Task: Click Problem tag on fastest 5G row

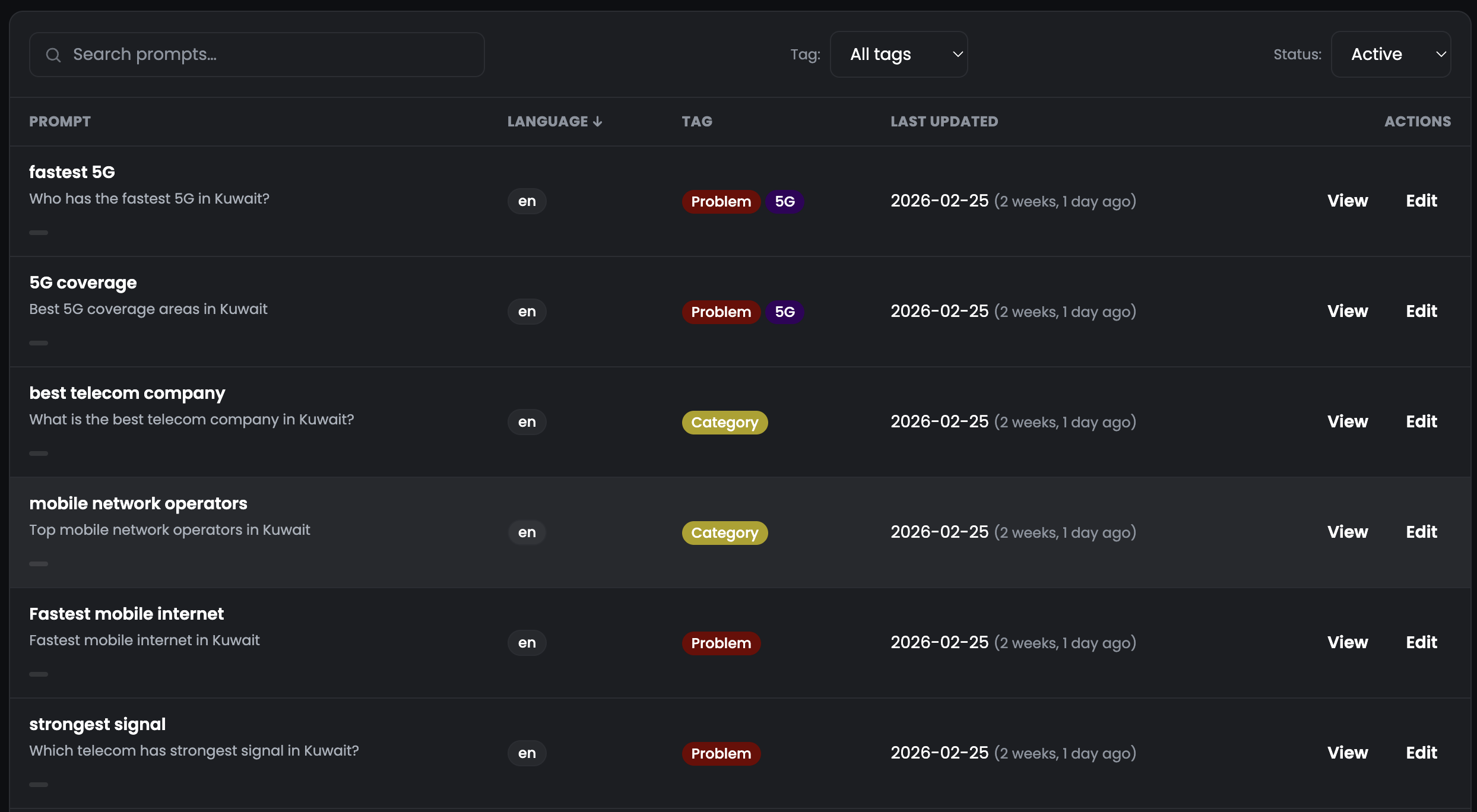Action: coord(721,202)
